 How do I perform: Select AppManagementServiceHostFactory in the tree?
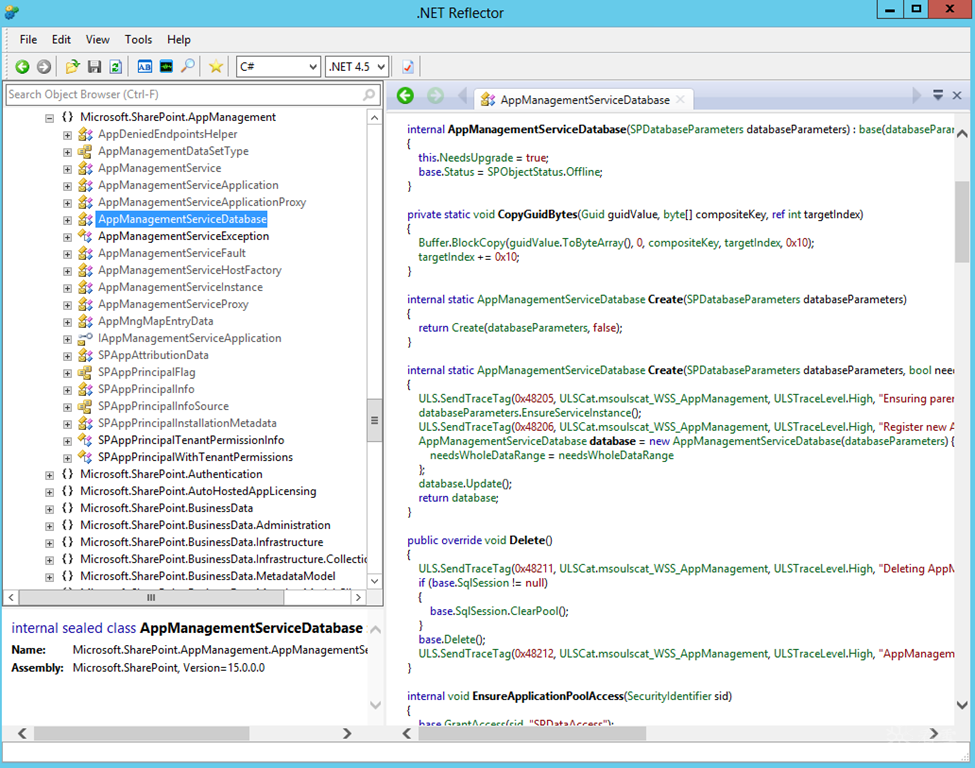[190, 270]
